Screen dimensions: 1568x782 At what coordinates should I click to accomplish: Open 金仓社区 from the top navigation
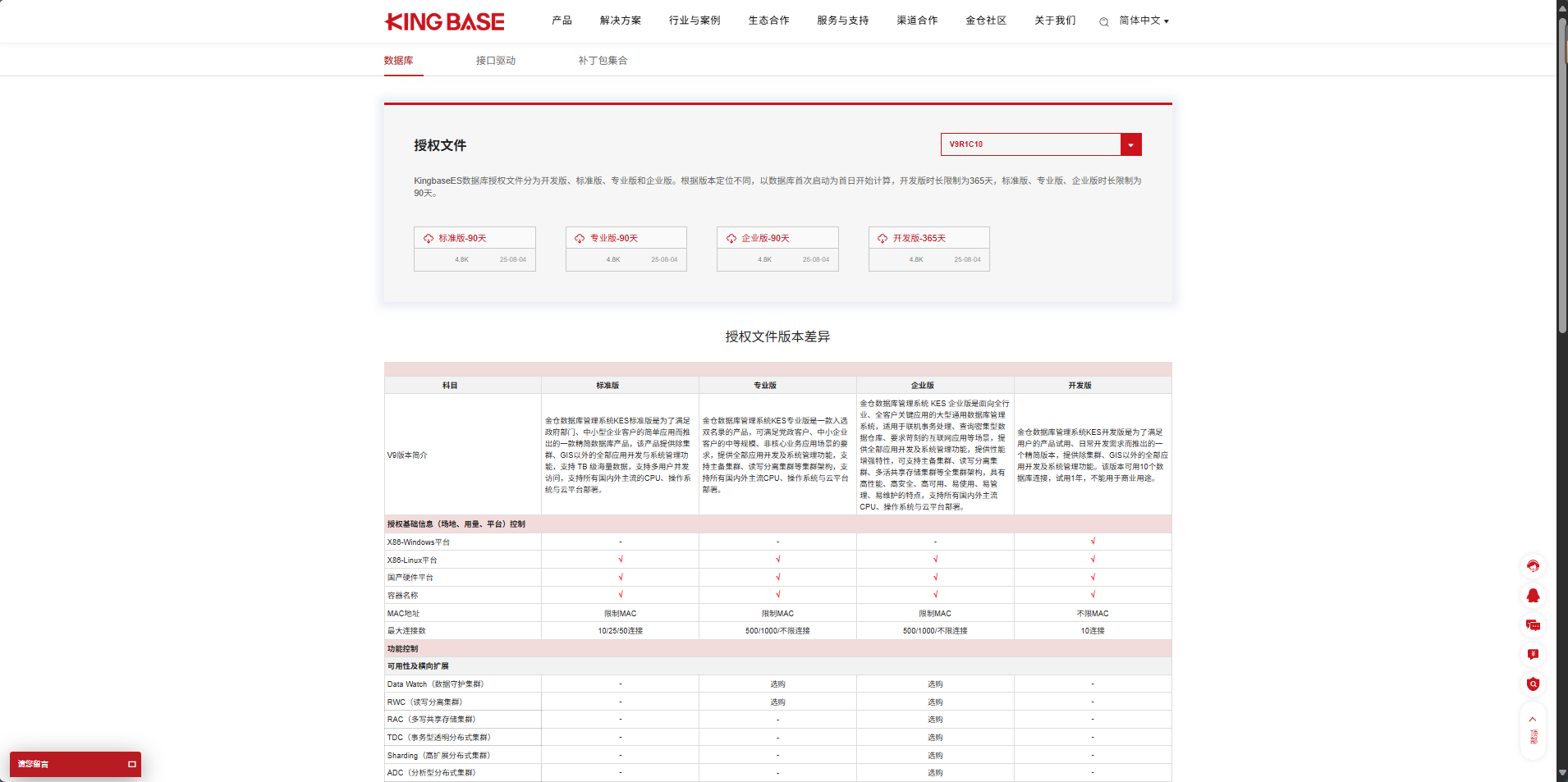pos(985,21)
